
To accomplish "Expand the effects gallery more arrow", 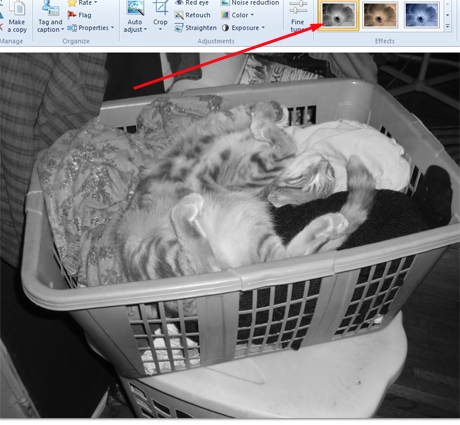I will point(448,26).
